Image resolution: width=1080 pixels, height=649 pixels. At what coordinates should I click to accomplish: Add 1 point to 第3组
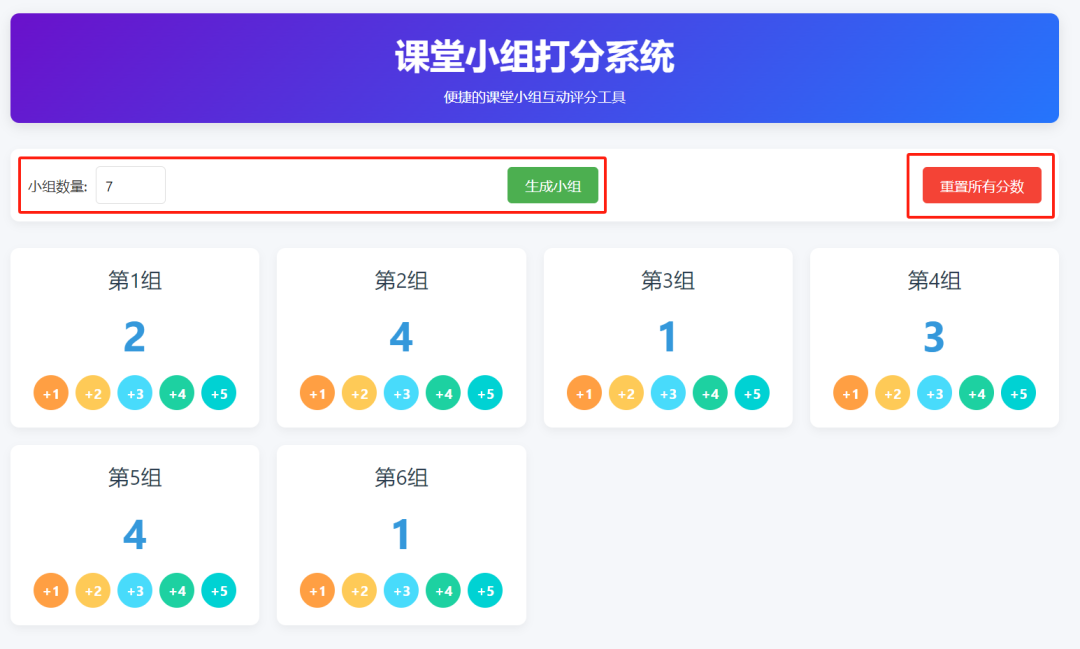(x=584, y=393)
